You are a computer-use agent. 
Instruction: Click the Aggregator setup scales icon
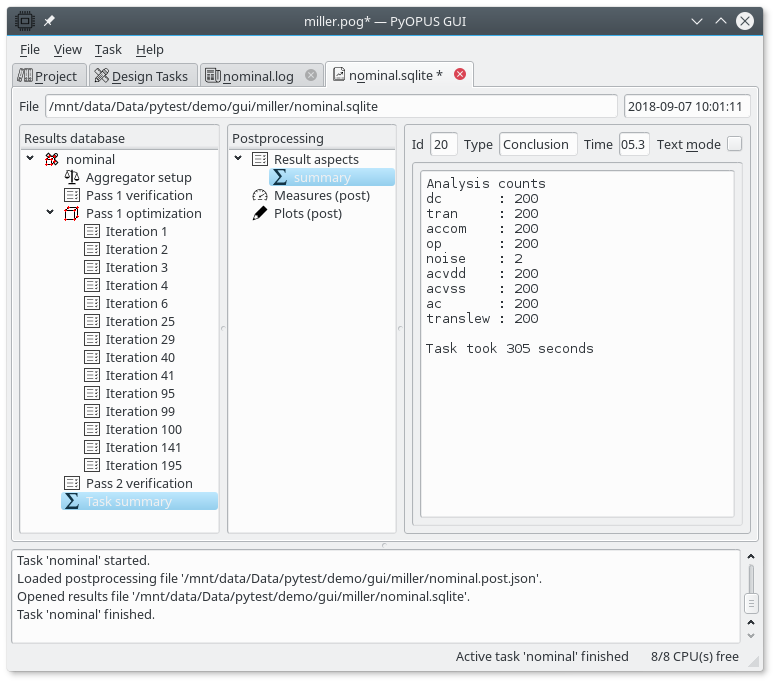[x=71, y=177]
